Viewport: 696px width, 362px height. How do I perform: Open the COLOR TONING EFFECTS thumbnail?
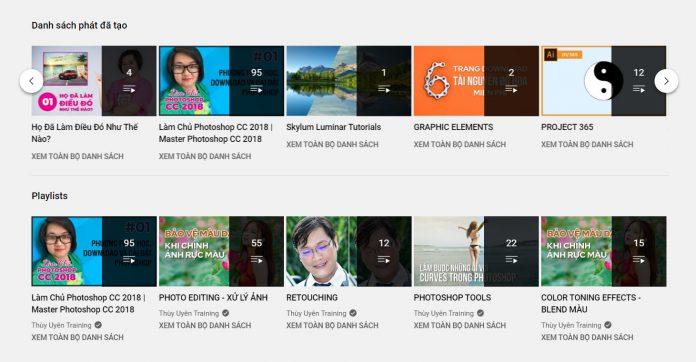[603, 252]
